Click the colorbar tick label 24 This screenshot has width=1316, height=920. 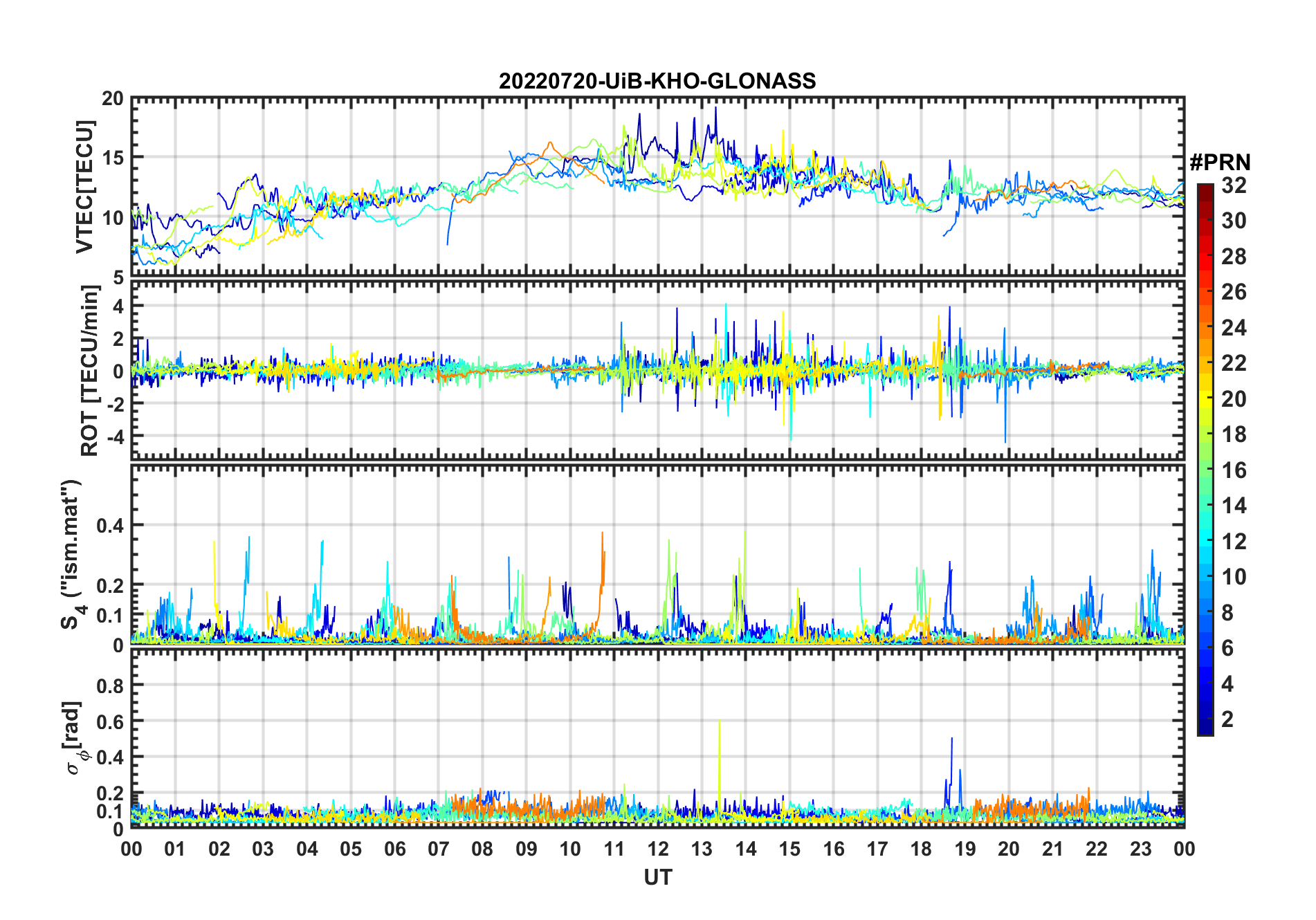pyautogui.click(x=1234, y=327)
